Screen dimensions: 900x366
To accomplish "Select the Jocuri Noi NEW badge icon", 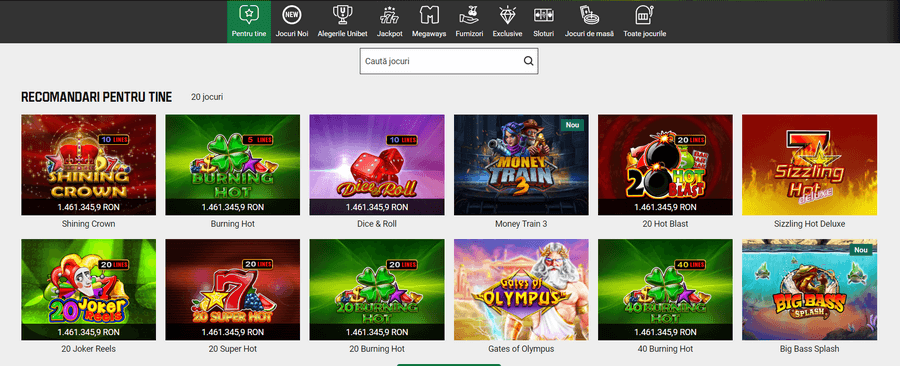I will click(292, 14).
